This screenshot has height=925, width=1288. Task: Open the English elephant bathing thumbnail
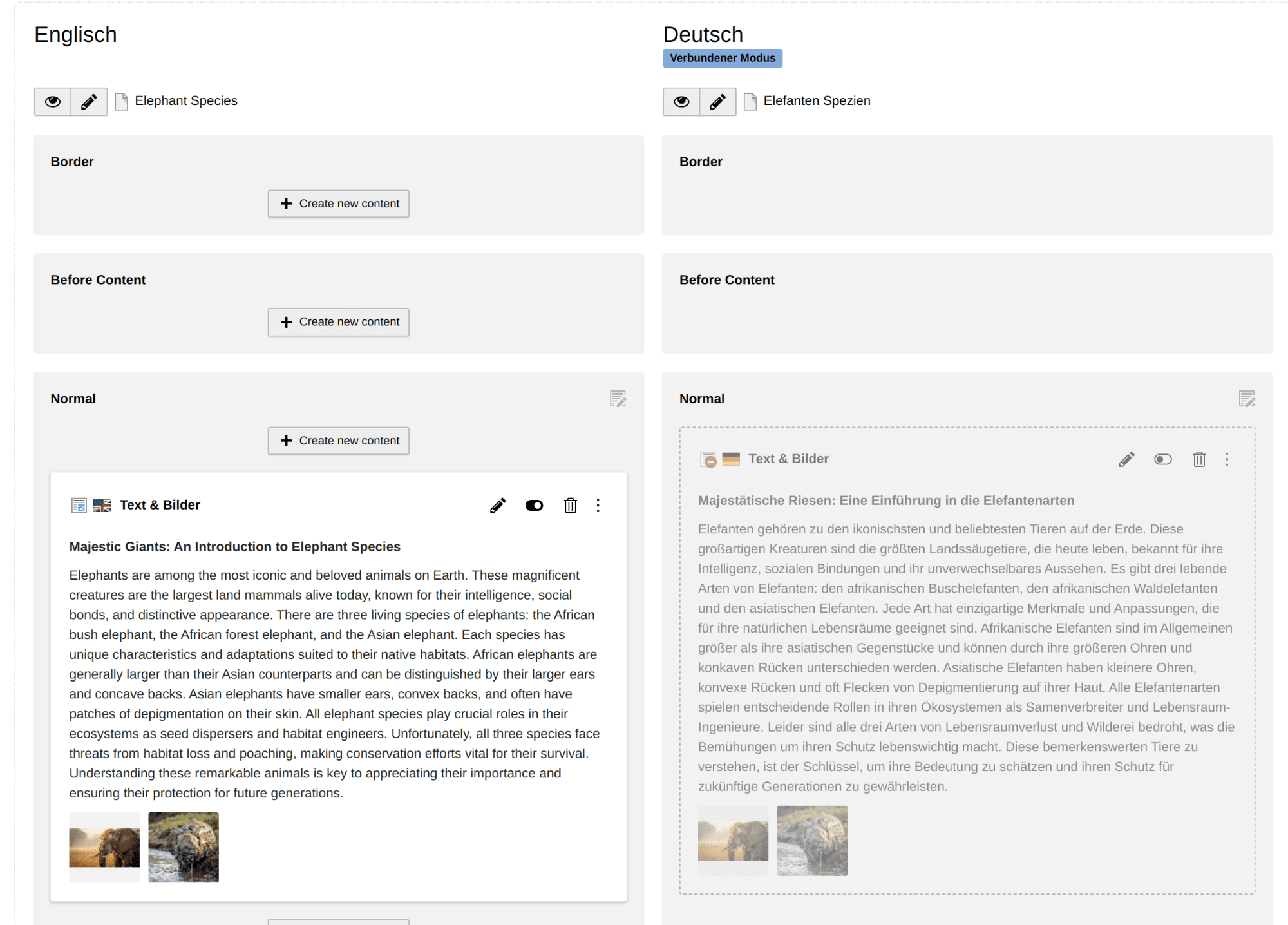(184, 847)
